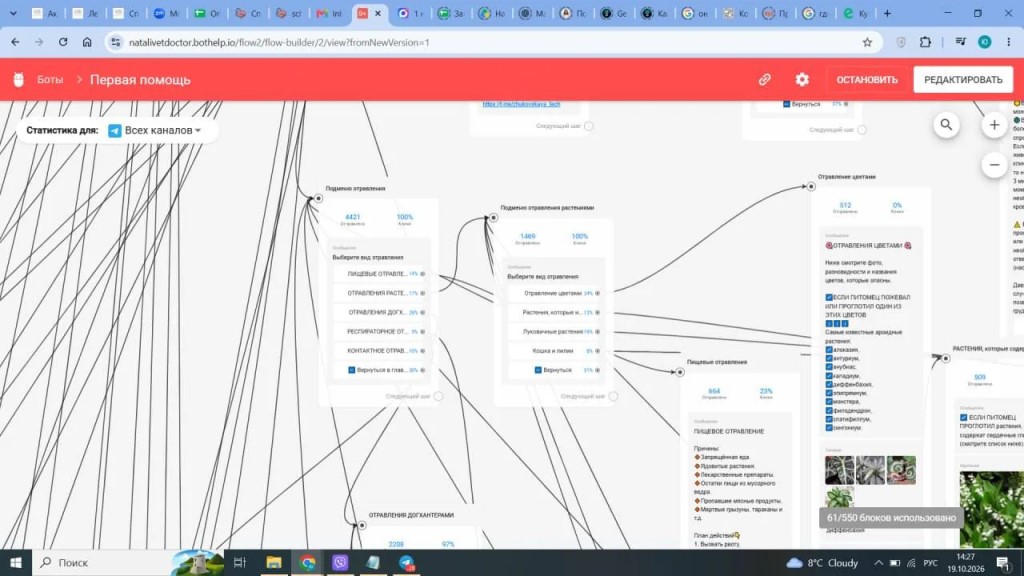The height and width of the screenshot is (576, 1024).
Task: Select the input port of Пищевые отравления block
Action: click(680, 372)
